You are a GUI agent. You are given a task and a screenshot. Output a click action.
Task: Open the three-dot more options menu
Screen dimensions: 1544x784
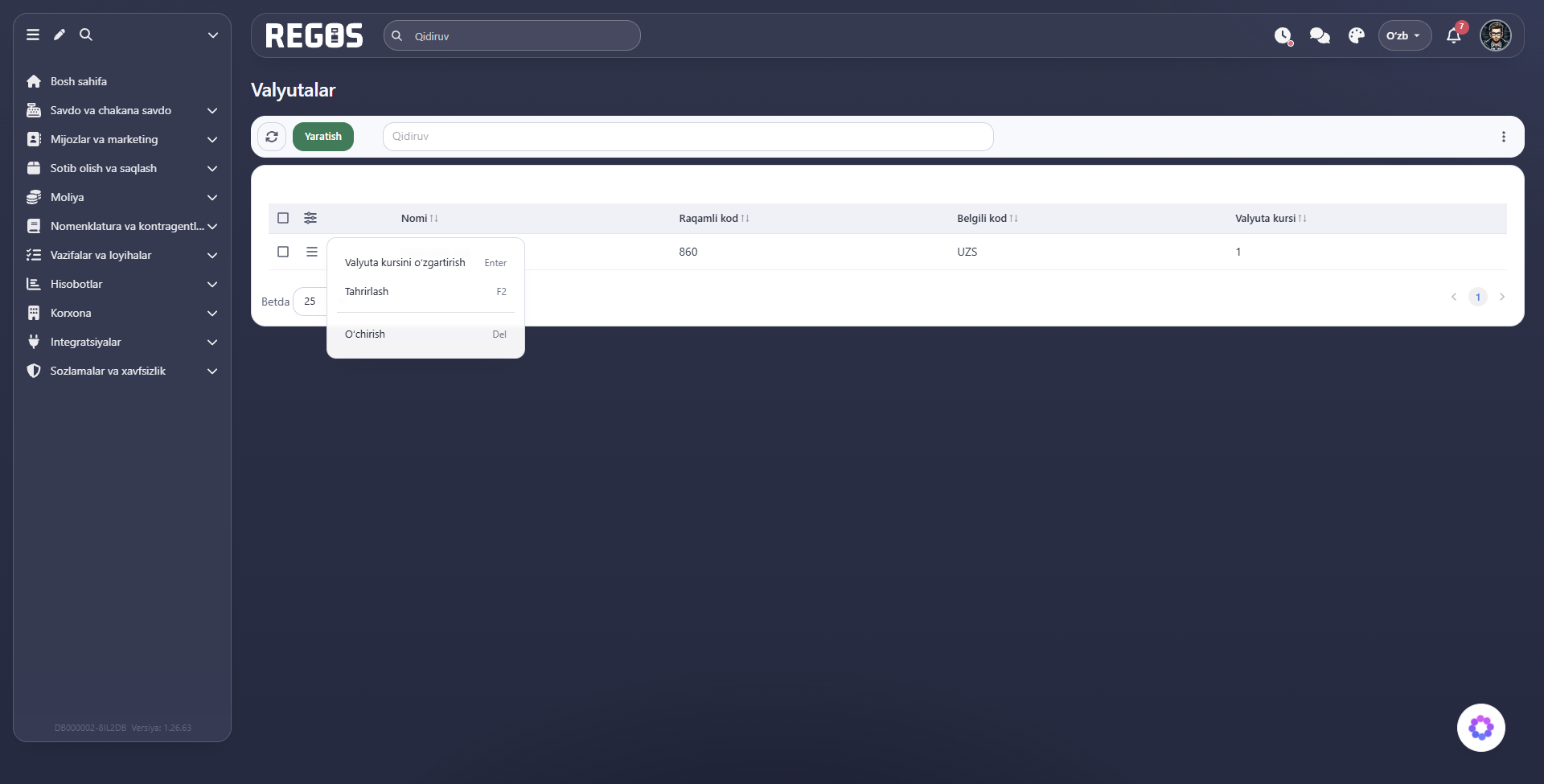tap(1504, 137)
